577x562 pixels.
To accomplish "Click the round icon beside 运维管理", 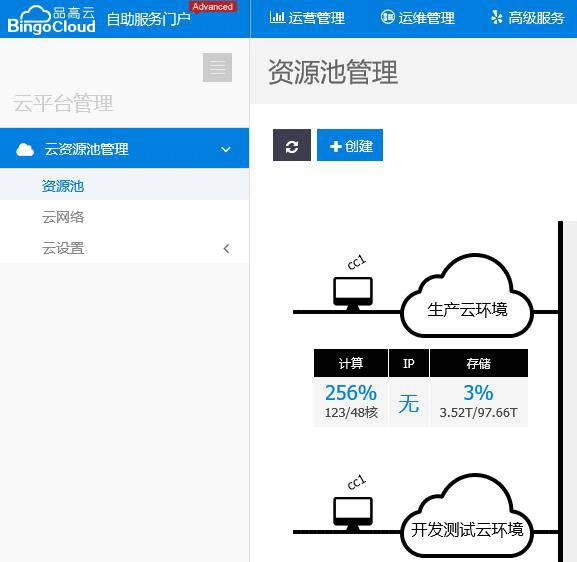I will click(x=387, y=17).
